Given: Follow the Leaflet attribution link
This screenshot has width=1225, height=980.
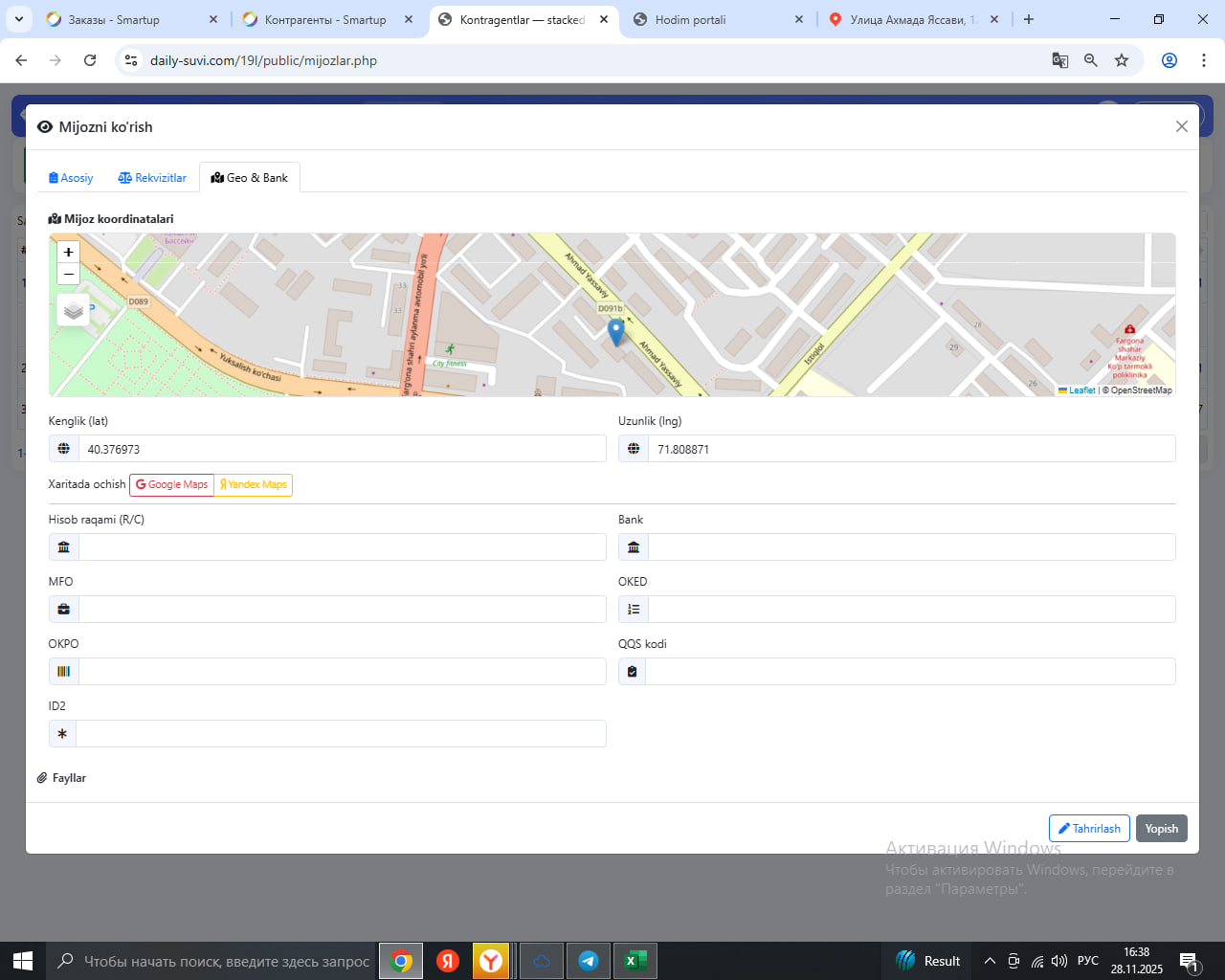Looking at the screenshot, I should pyautogui.click(x=1081, y=390).
